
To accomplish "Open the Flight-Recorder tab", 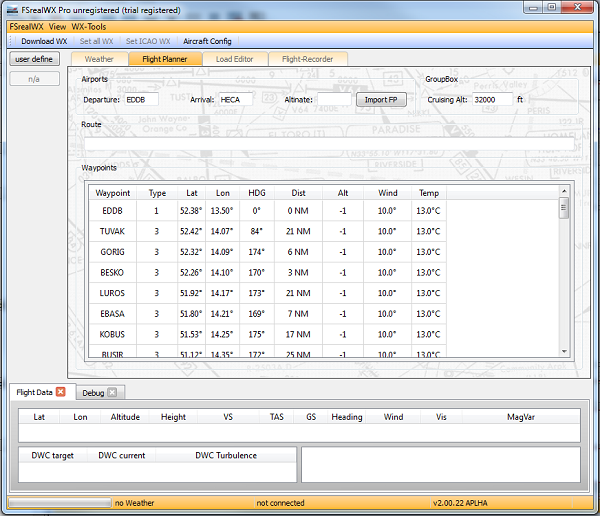I will pyautogui.click(x=307, y=59).
